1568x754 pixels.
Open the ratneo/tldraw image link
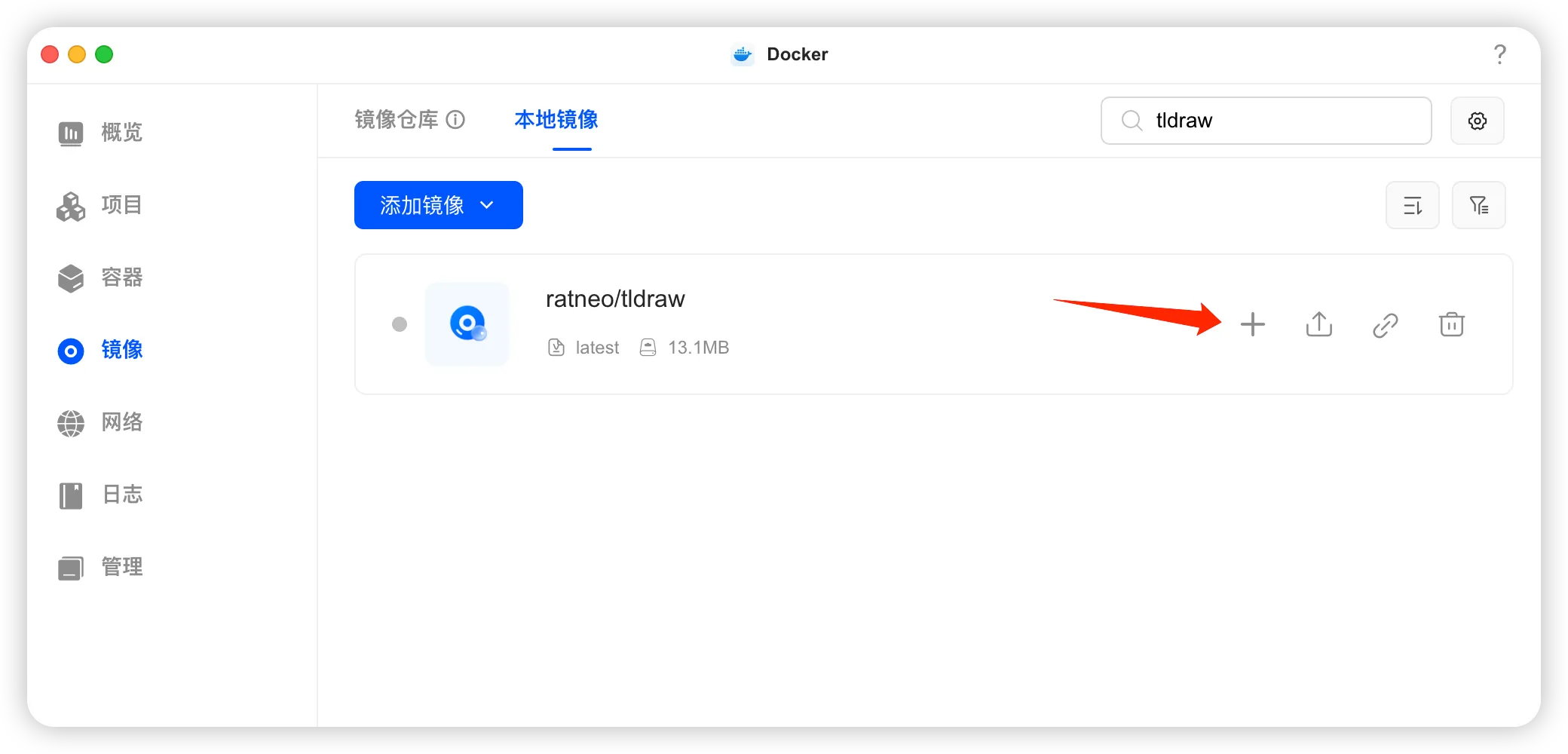[1386, 324]
